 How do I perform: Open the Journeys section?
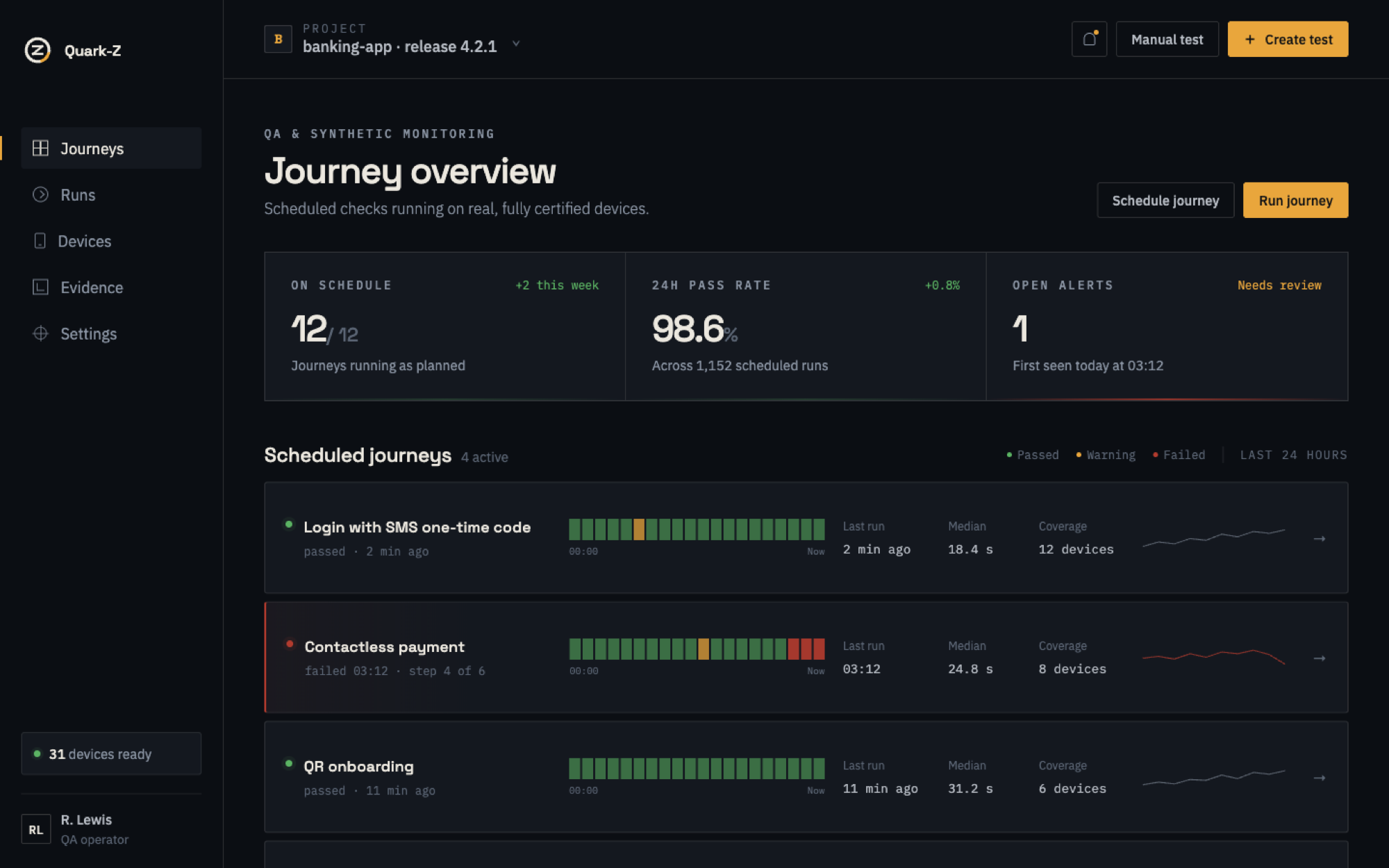(x=111, y=148)
